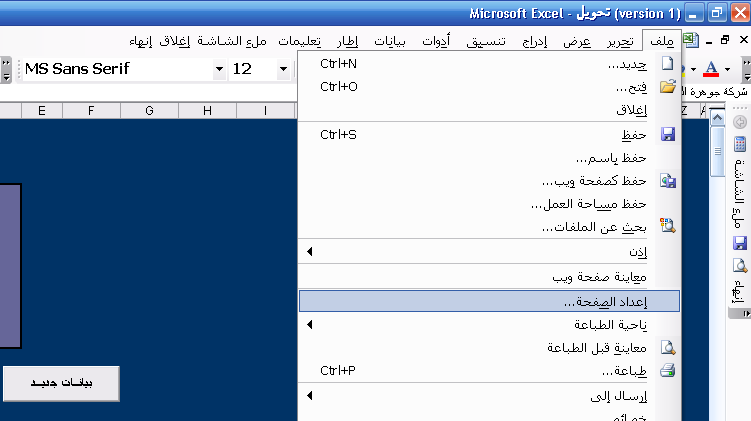Click the Save as Web Page icon
The width and height of the screenshot is (751, 421).
(x=667, y=181)
